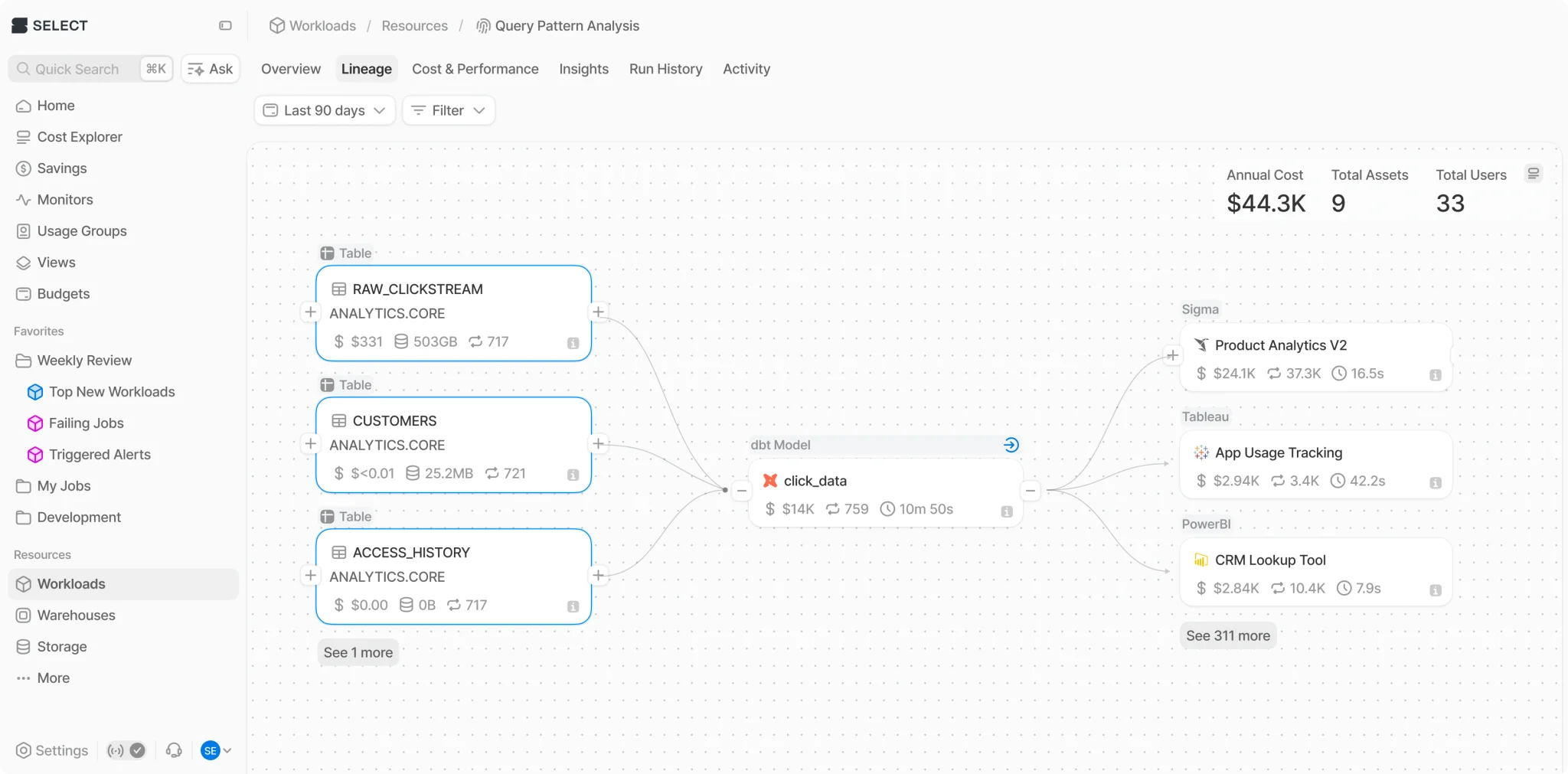
Task: Focus the Quick Search field
Action: click(x=90, y=69)
